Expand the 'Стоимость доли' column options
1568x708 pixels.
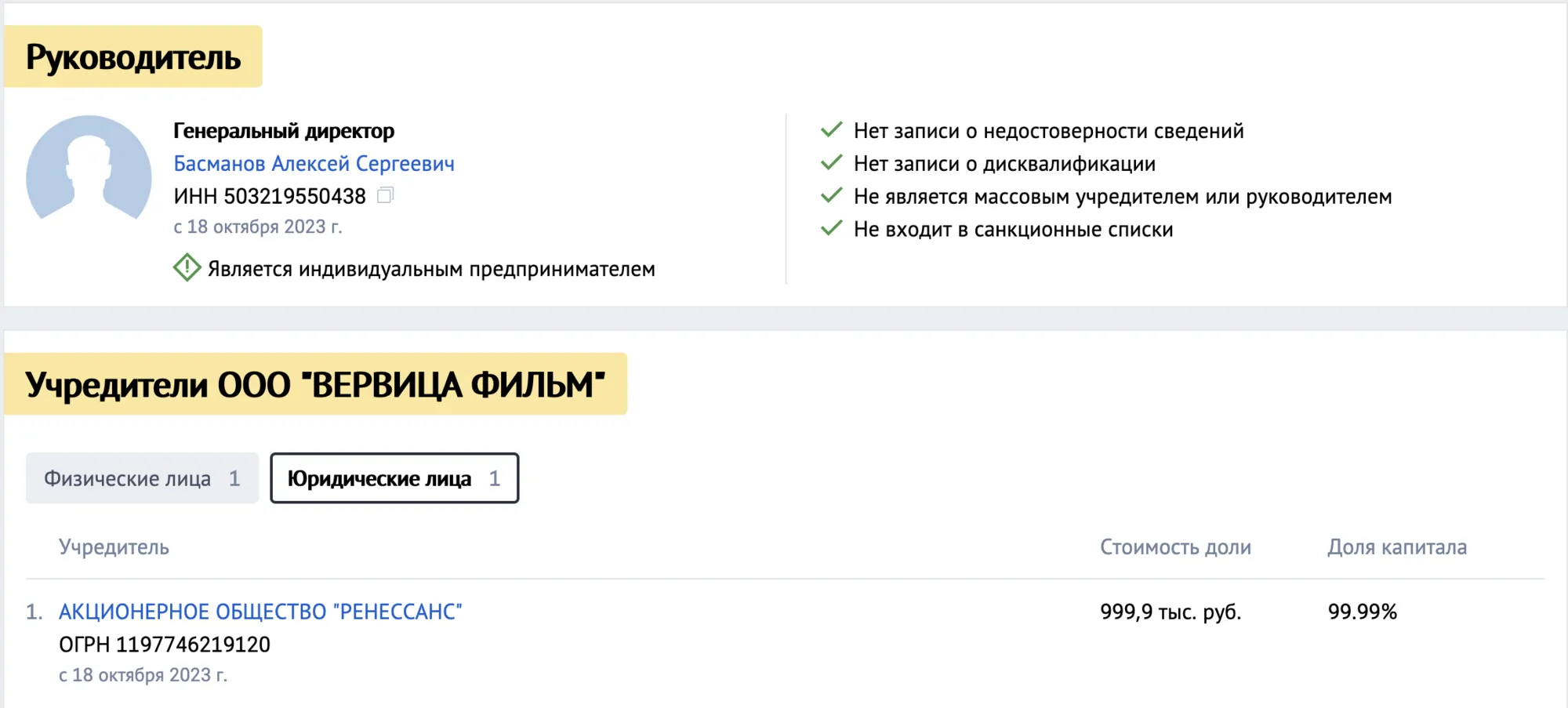click(1175, 546)
